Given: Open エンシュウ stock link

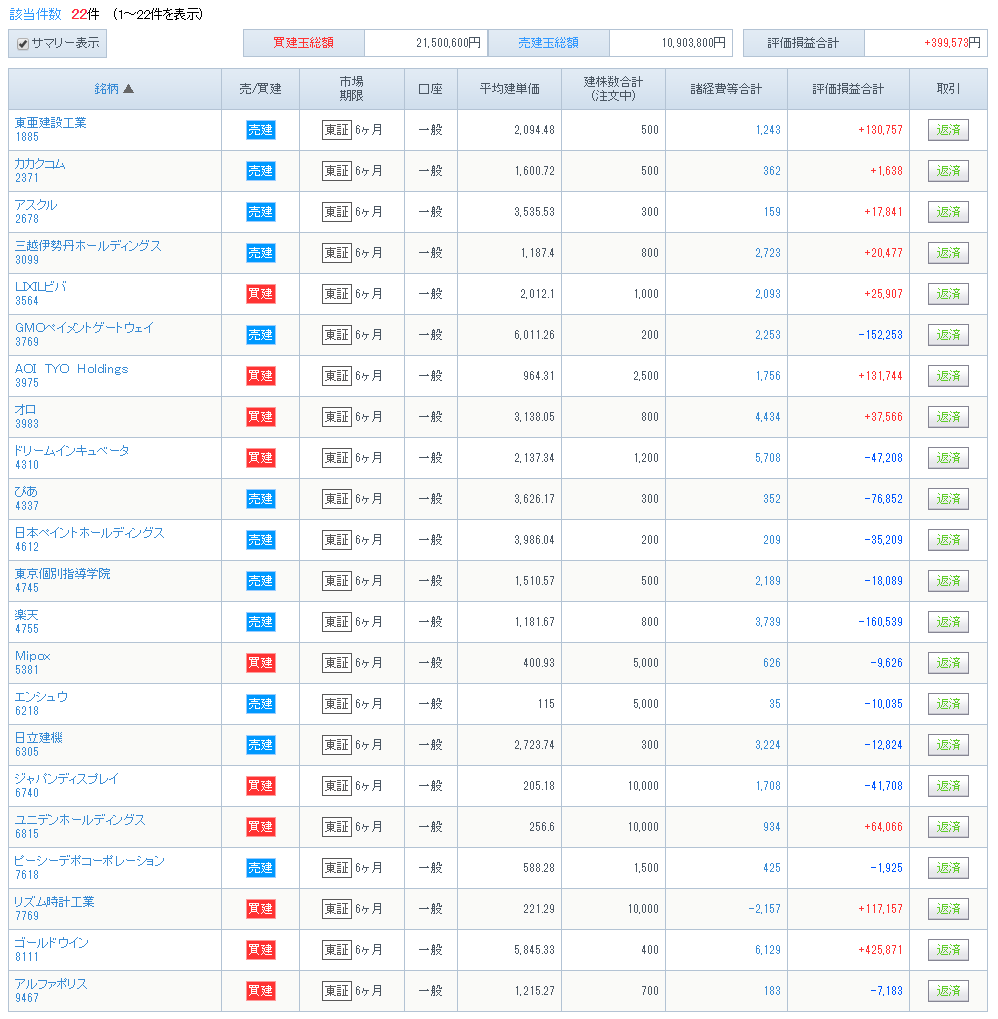Looking at the screenshot, I should pyautogui.click(x=41, y=697).
